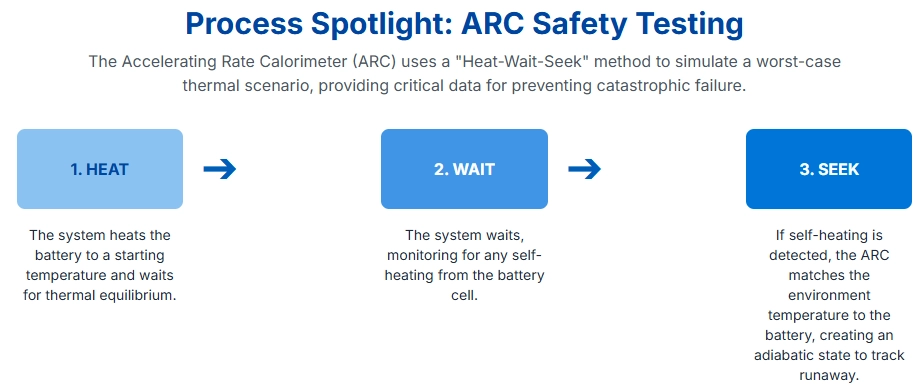914x391 pixels.
Task: Select the 3. SEEK step box
Action: (x=829, y=169)
